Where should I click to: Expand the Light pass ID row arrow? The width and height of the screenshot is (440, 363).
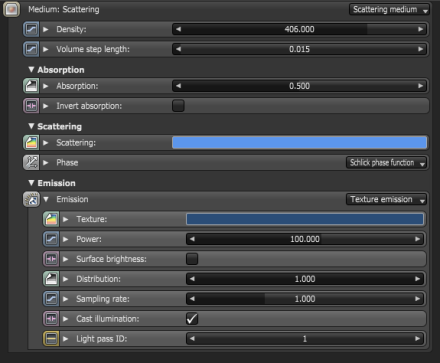pos(66,339)
